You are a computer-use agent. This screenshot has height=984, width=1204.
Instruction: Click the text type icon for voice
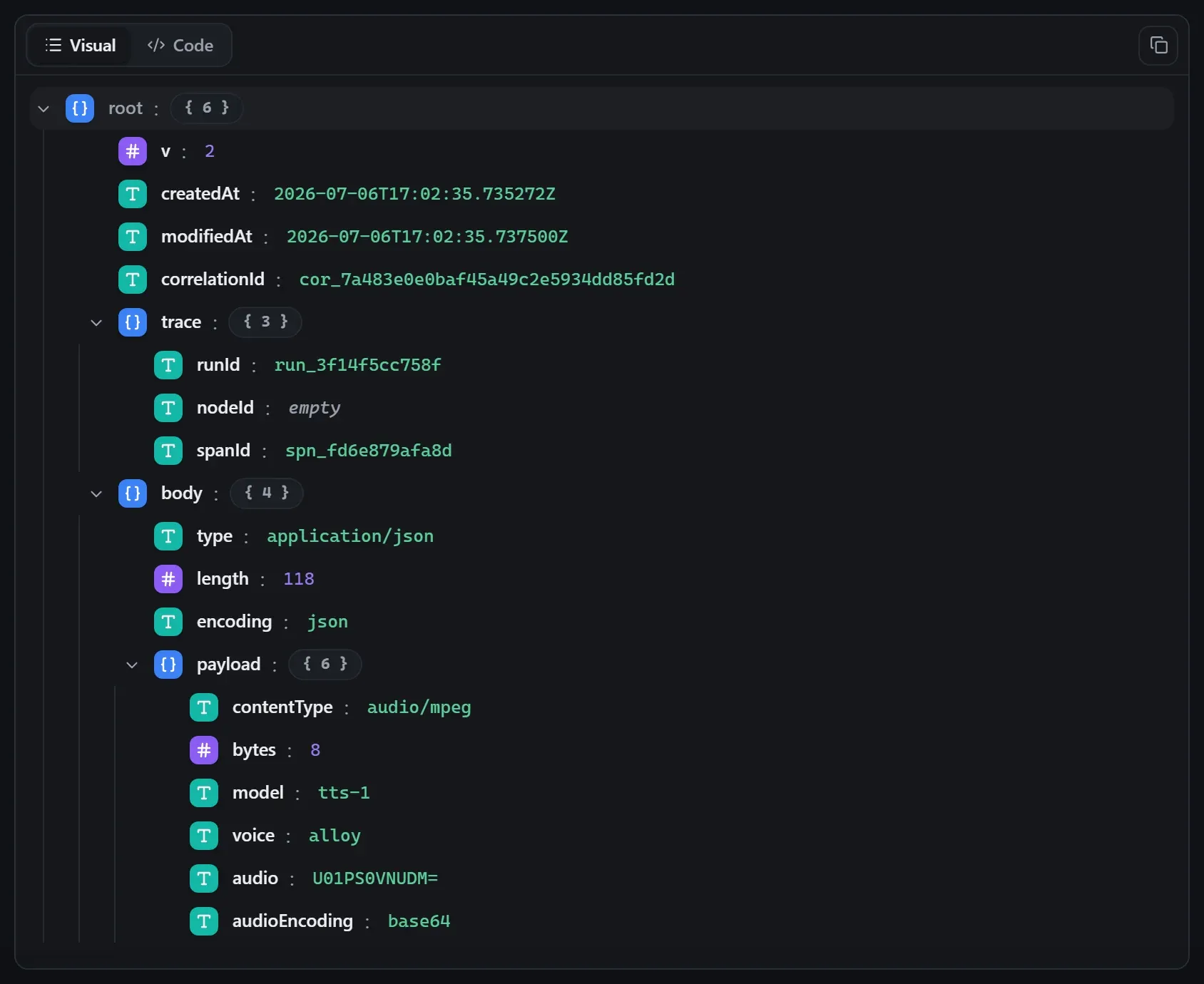pyautogui.click(x=204, y=836)
